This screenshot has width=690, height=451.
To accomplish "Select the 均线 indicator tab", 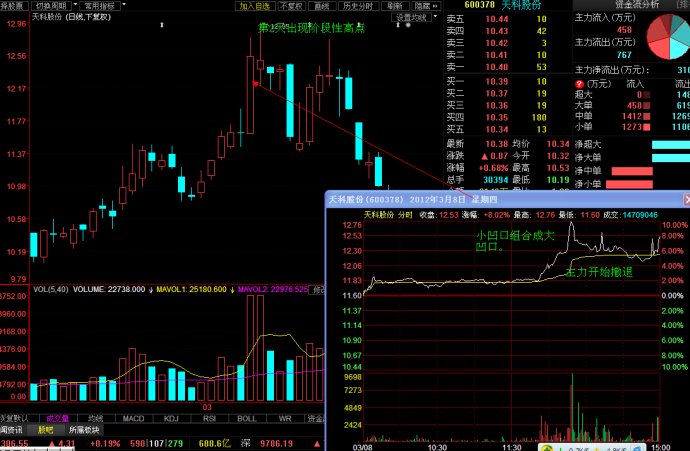I will [x=95, y=418].
